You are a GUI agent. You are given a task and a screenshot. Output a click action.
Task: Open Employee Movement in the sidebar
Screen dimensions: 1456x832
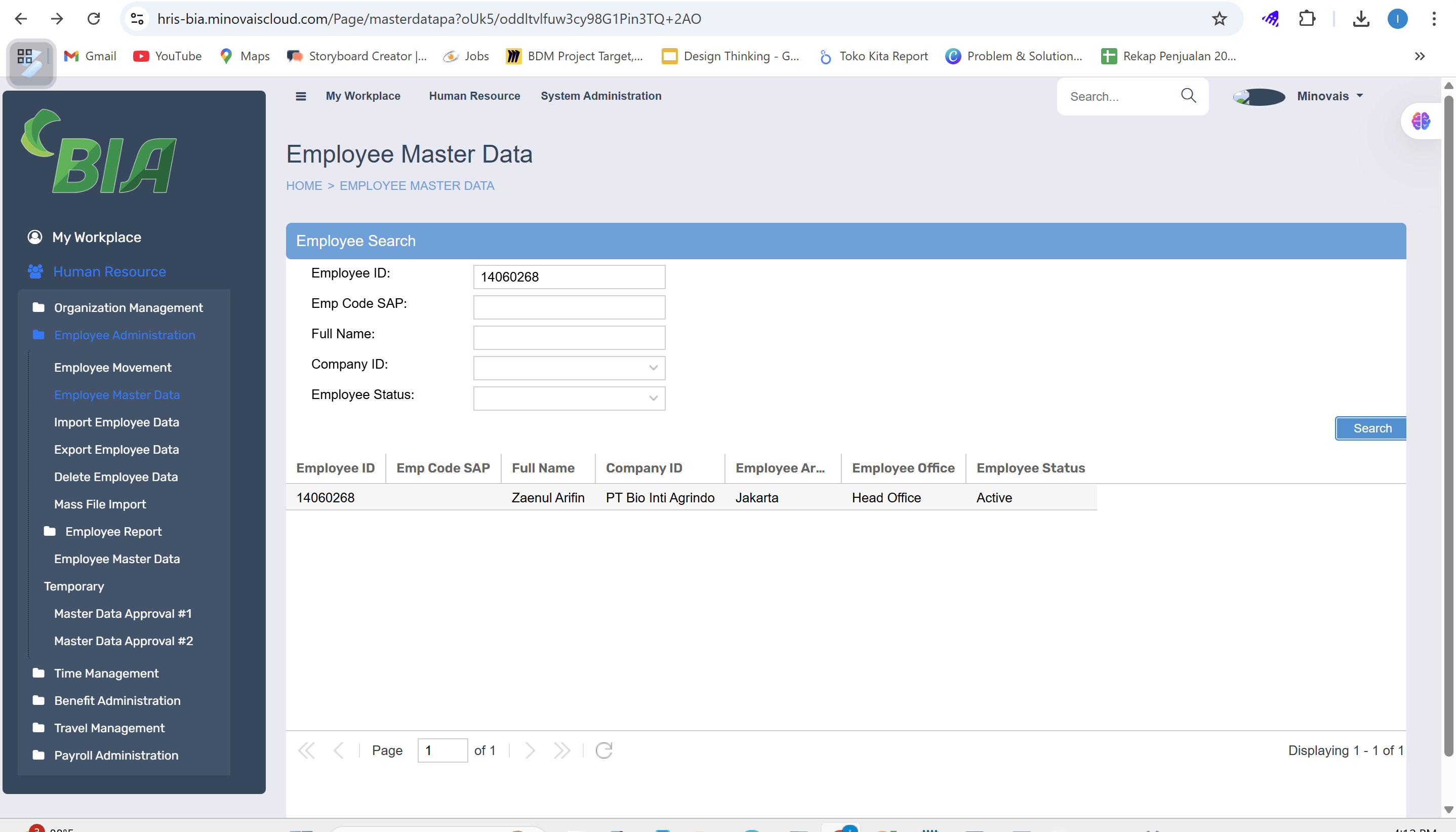coord(112,368)
